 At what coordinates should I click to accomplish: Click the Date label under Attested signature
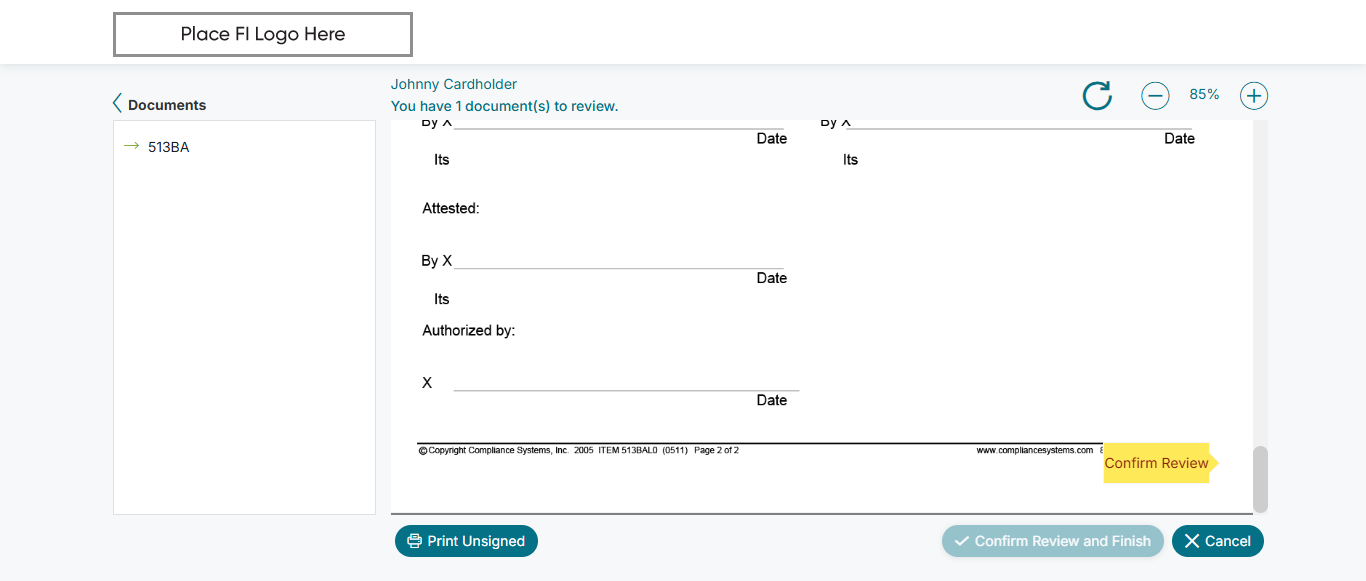771,278
